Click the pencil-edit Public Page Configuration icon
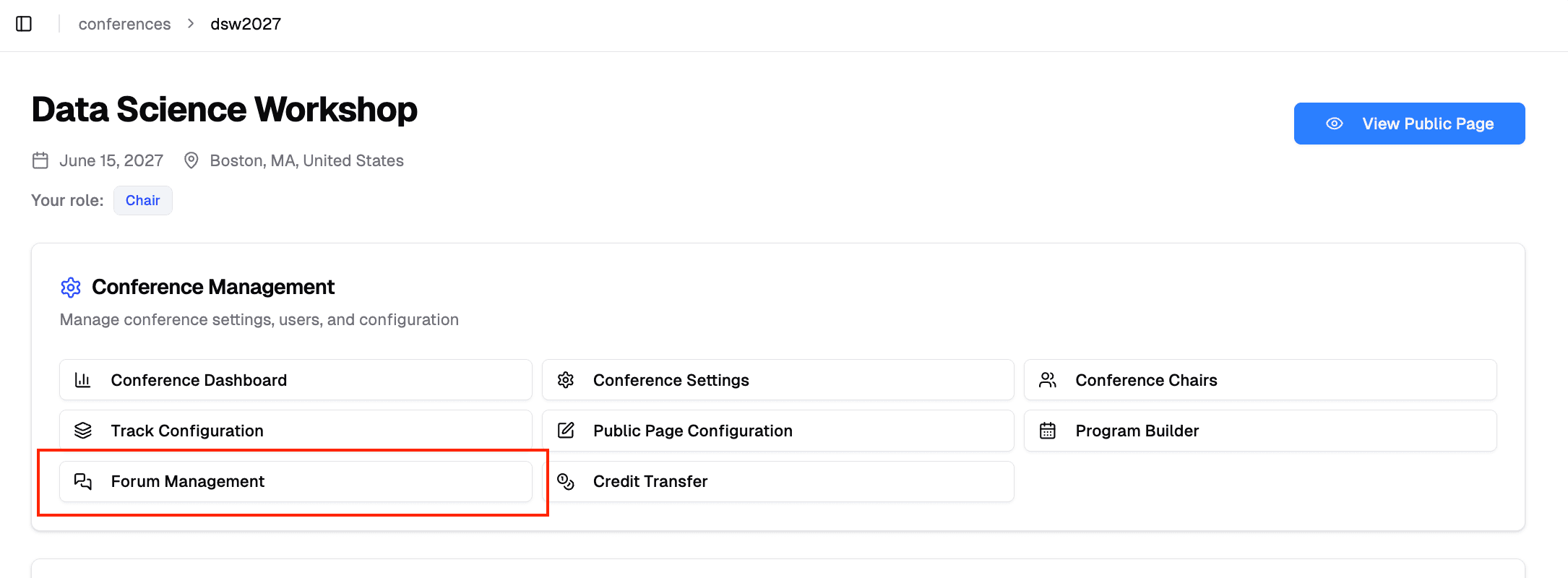 [x=566, y=431]
